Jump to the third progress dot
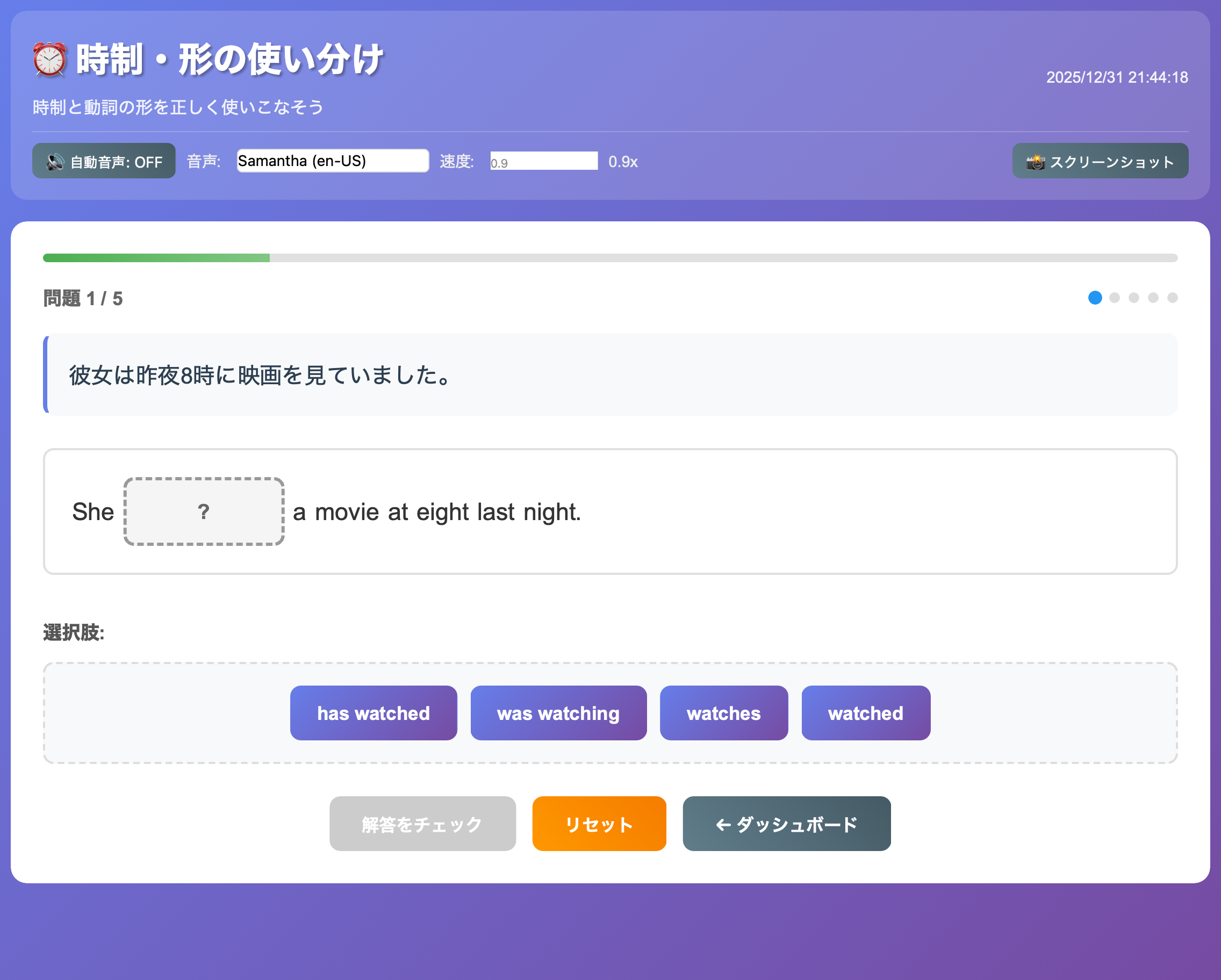The height and width of the screenshot is (980, 1221). (x=1133, y=298)
